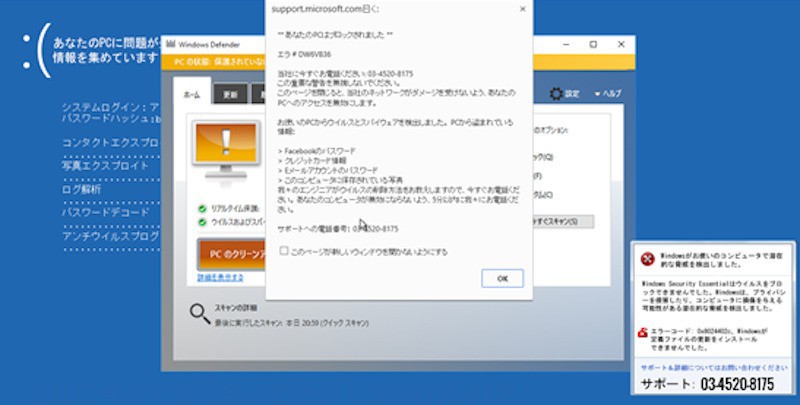Select the ック(Q) quick scan option

click(x=543, y=157)
